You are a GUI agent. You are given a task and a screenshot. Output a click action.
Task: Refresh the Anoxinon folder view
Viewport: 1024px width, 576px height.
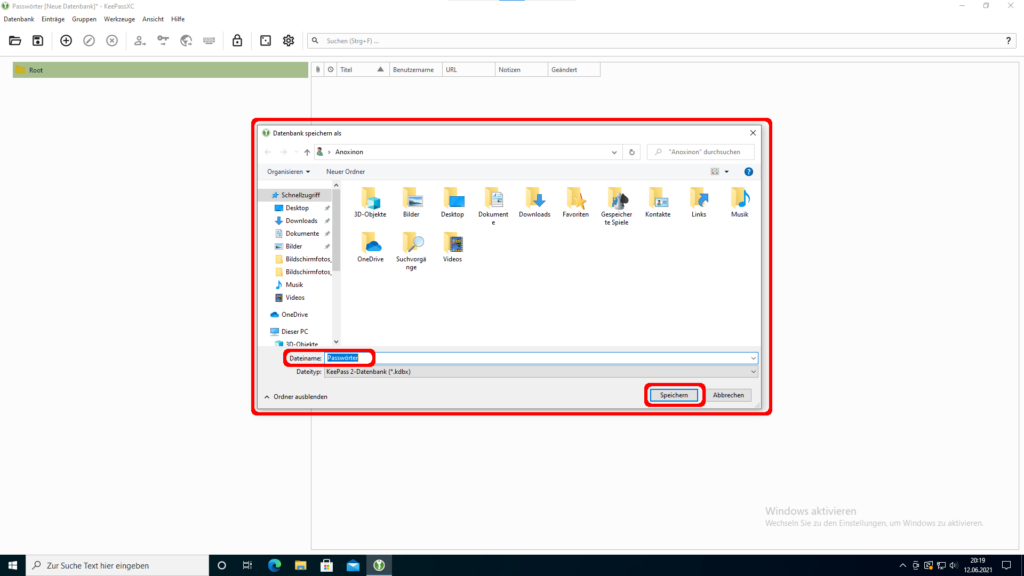632,152
